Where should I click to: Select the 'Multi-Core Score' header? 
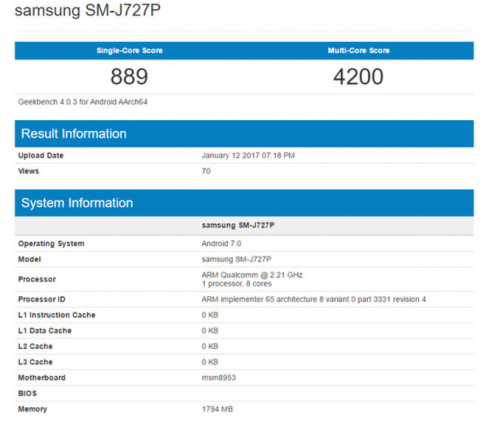[359, 51]
